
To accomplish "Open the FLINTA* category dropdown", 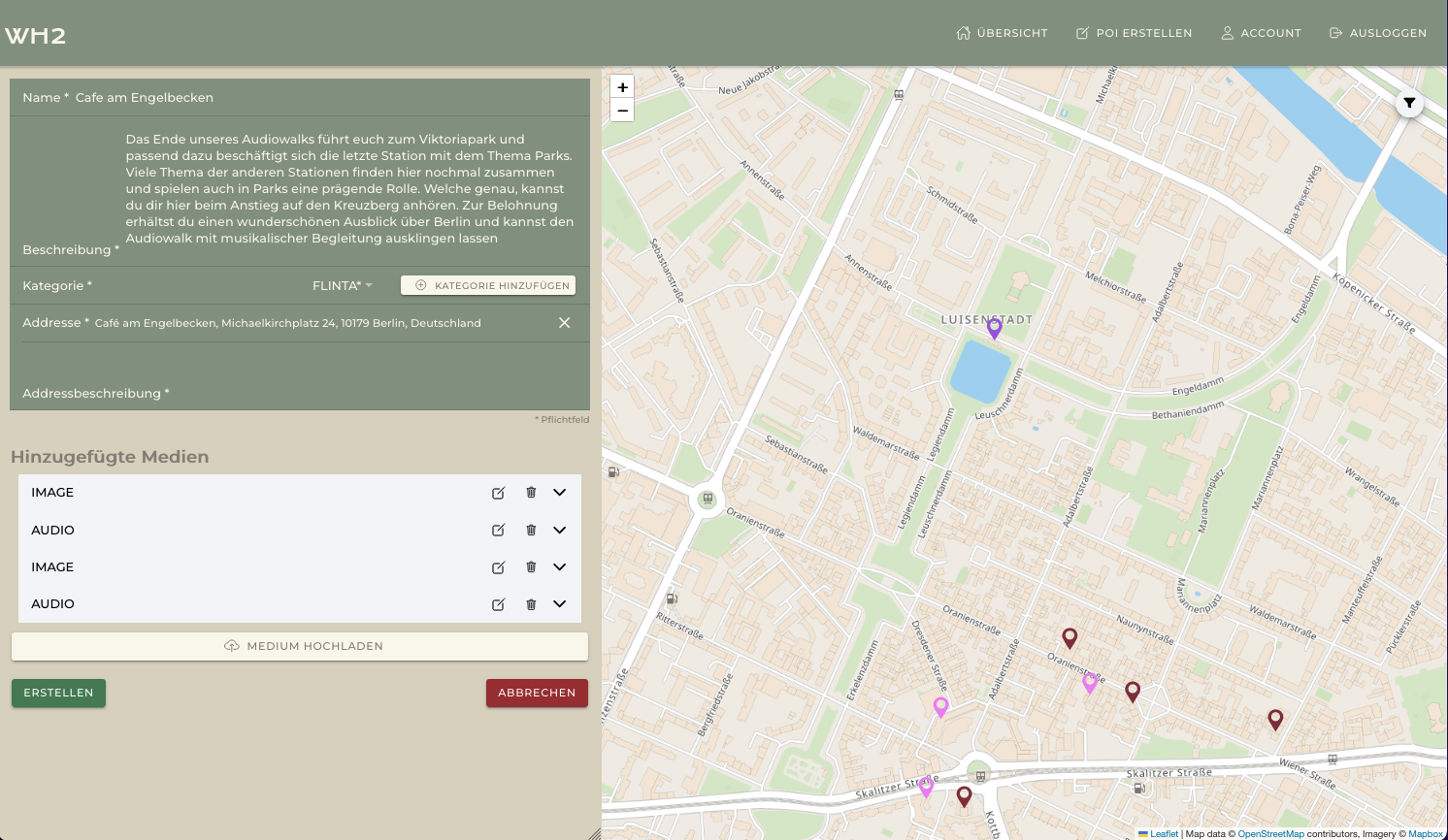I will click(x=343, y=285).
